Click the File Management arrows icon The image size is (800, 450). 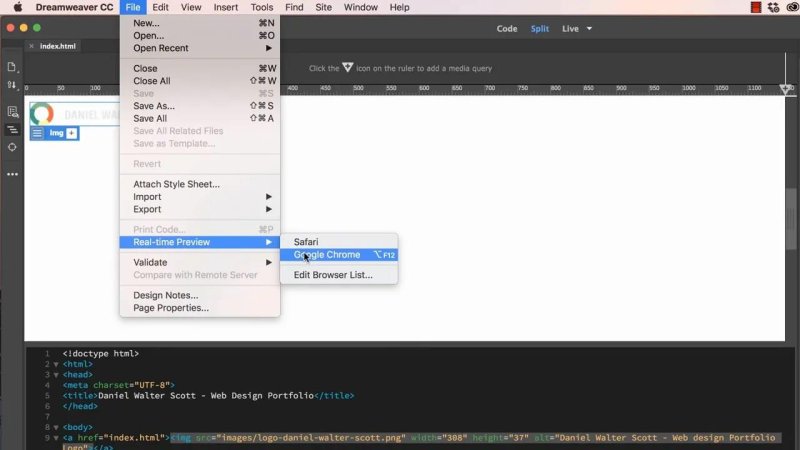pos(12,85)
